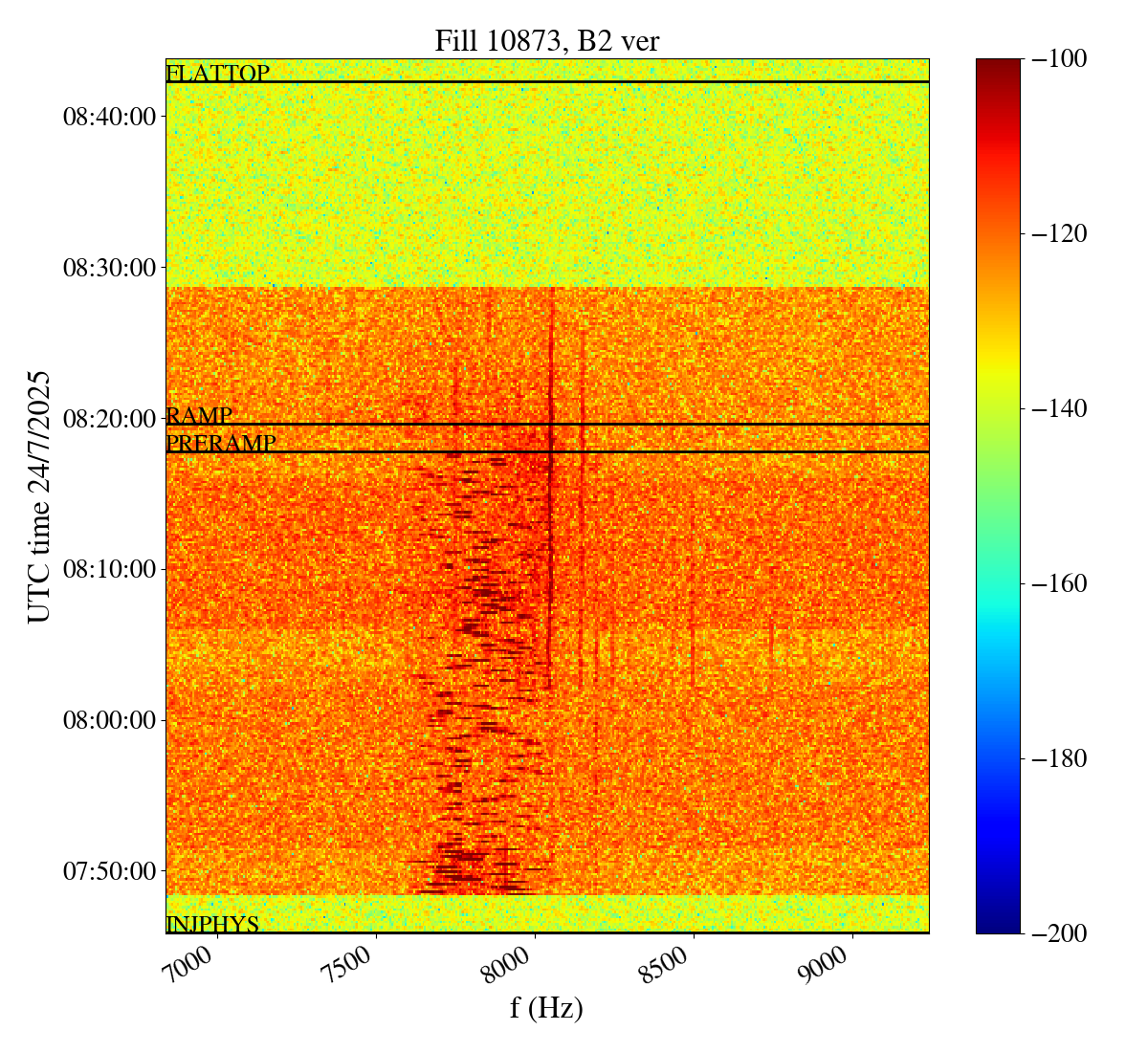Click the "f (Hz)" x-axis label

(x=546, y=1008)
